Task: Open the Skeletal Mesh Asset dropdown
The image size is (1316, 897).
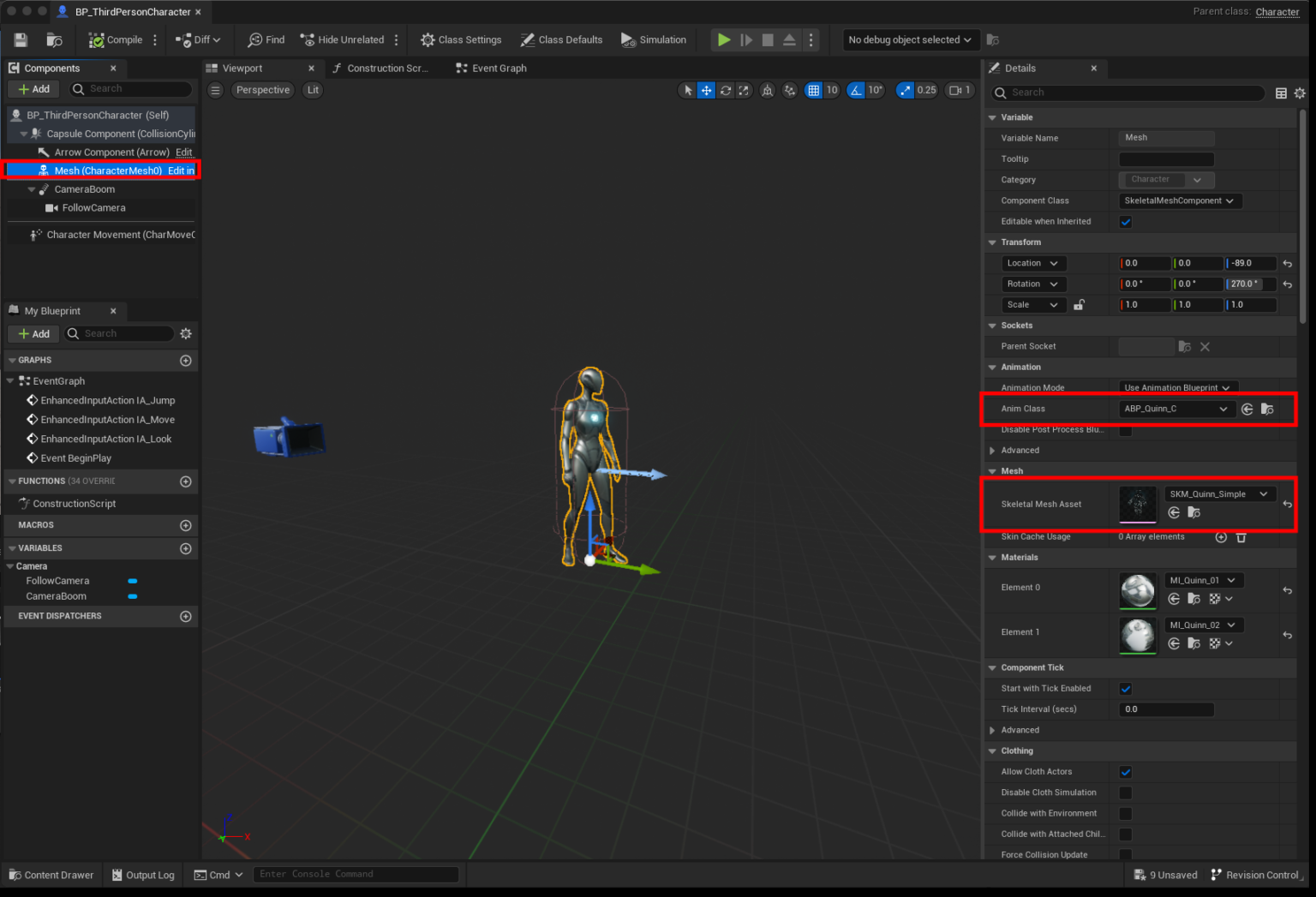Action: [1219, 493]
